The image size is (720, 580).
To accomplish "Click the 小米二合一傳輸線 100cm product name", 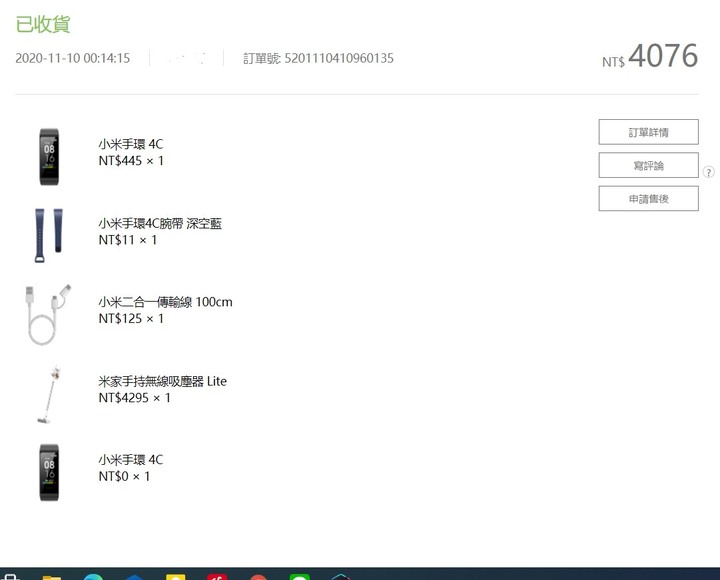I will click(x=165, y=302).
